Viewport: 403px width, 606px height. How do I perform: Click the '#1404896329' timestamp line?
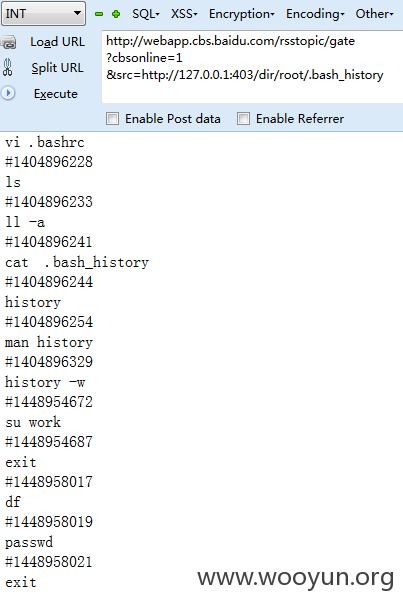[49, 362]
